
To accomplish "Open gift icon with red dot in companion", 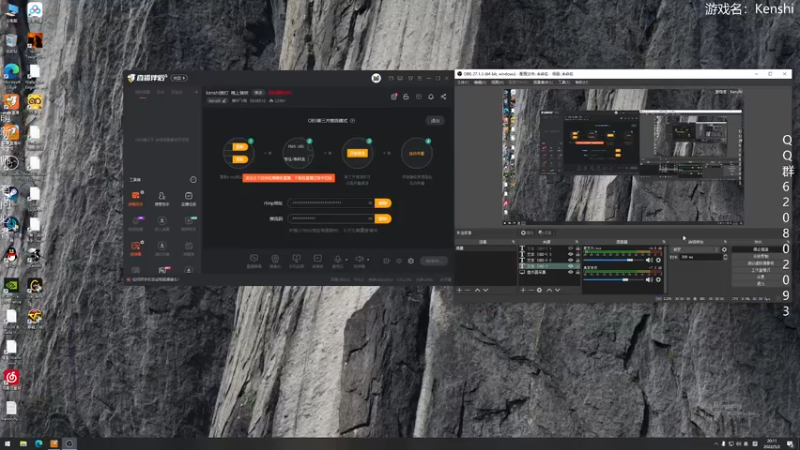I will click(x=394, y=96).
